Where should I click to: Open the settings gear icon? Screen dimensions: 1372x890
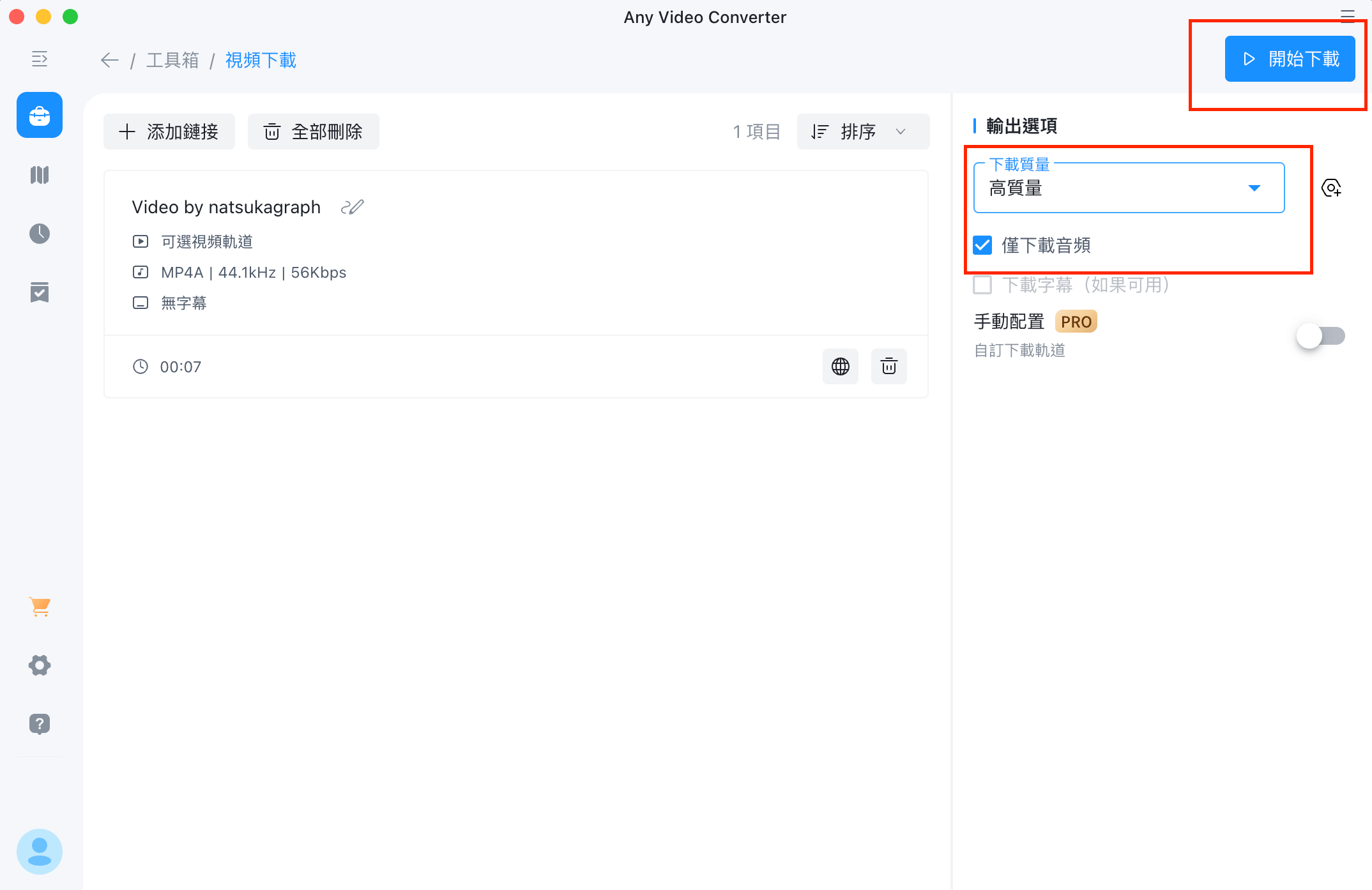40,665
